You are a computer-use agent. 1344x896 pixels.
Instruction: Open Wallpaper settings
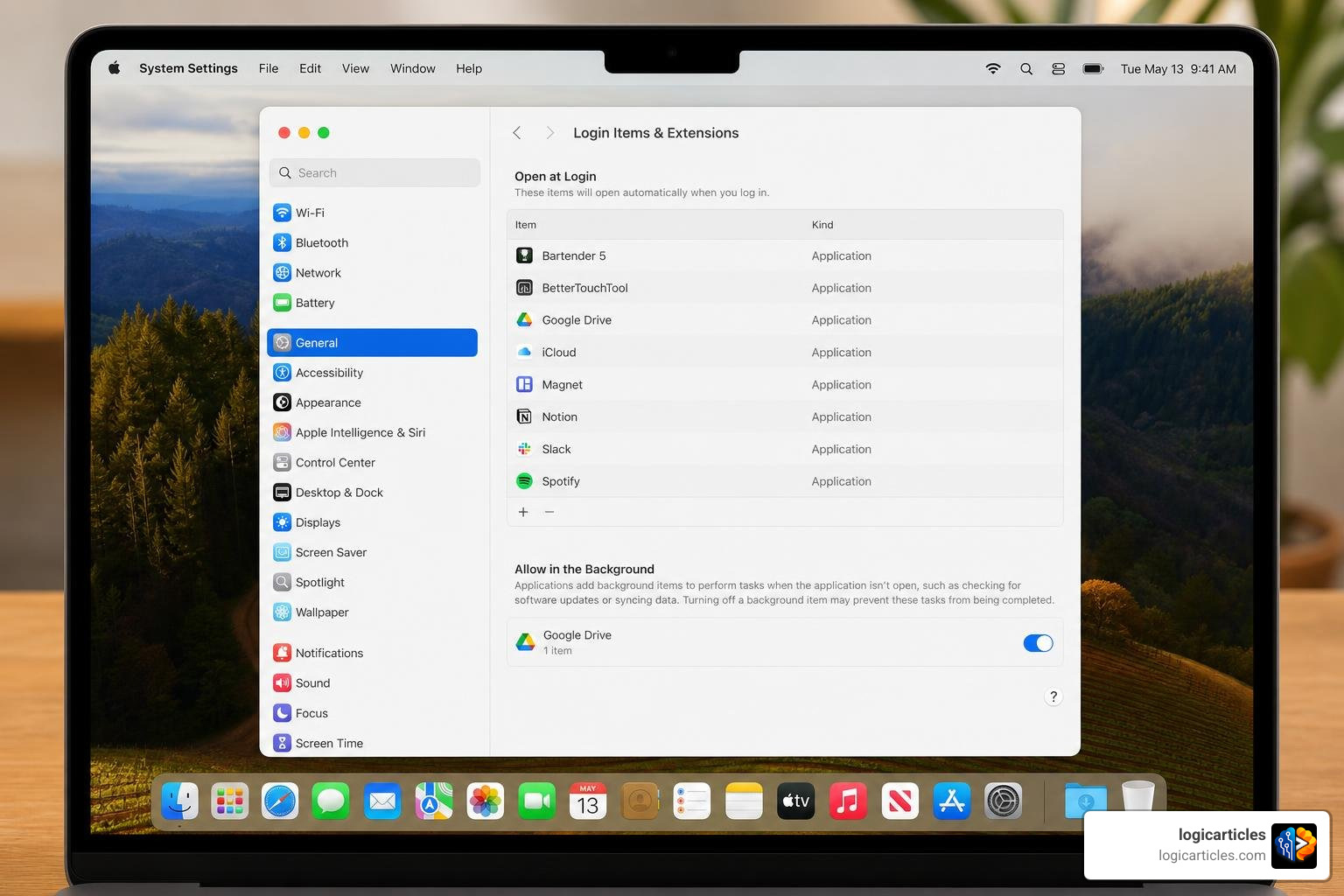pos(373,612)
